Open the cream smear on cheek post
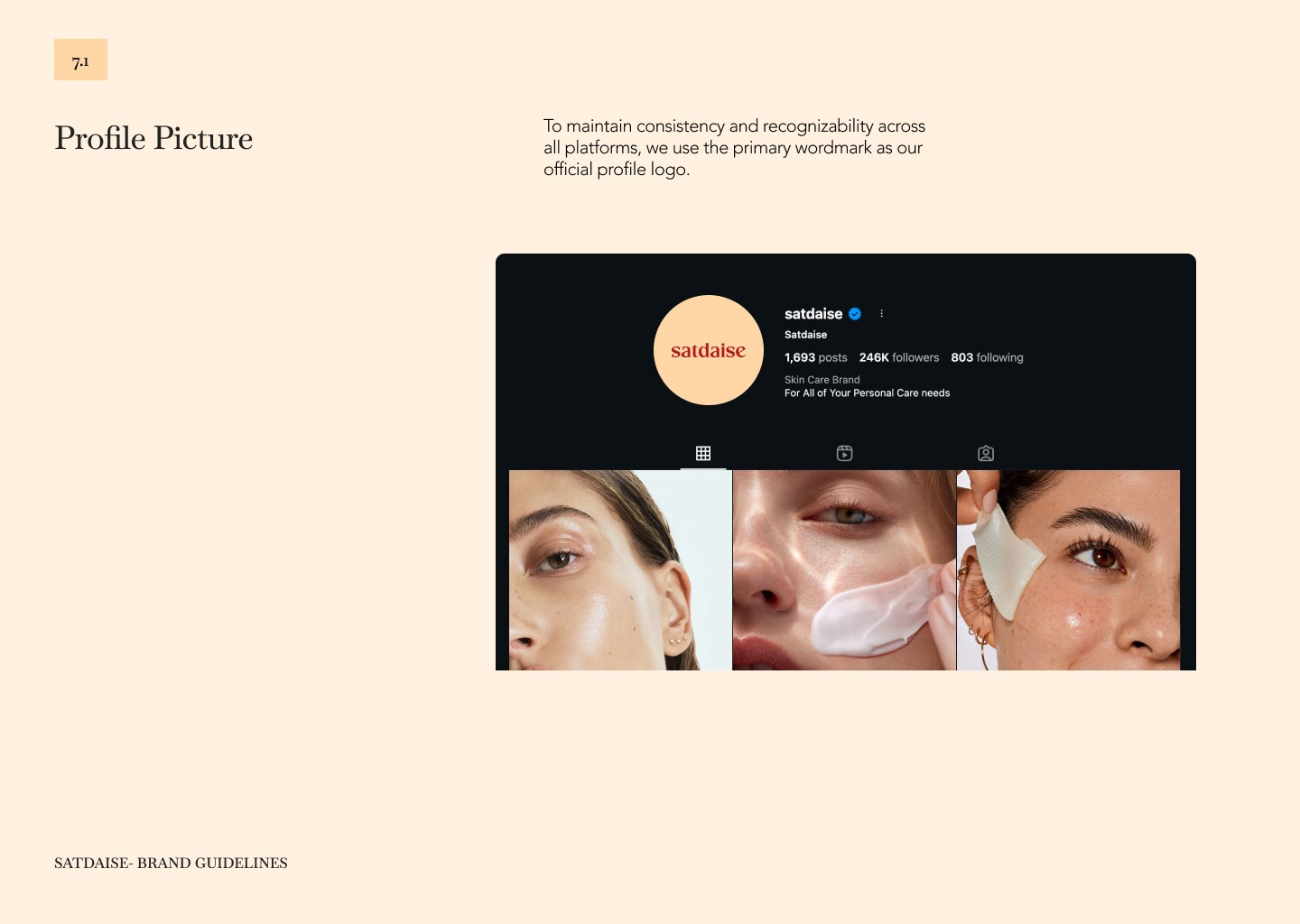Viewport: 1300px width, 924px height. pos(844,570)
